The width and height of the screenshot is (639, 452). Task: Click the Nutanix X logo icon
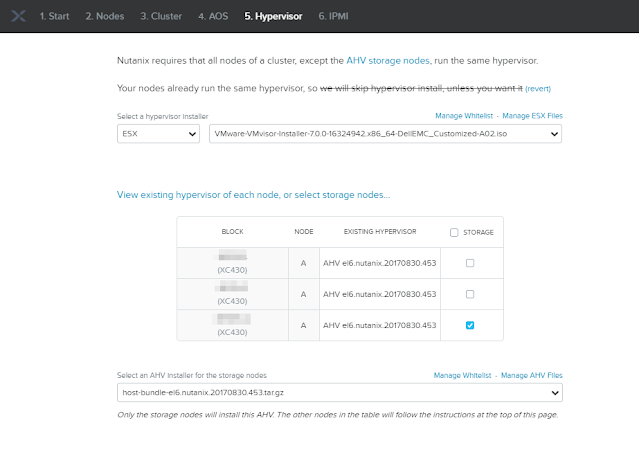click(15, 16)
